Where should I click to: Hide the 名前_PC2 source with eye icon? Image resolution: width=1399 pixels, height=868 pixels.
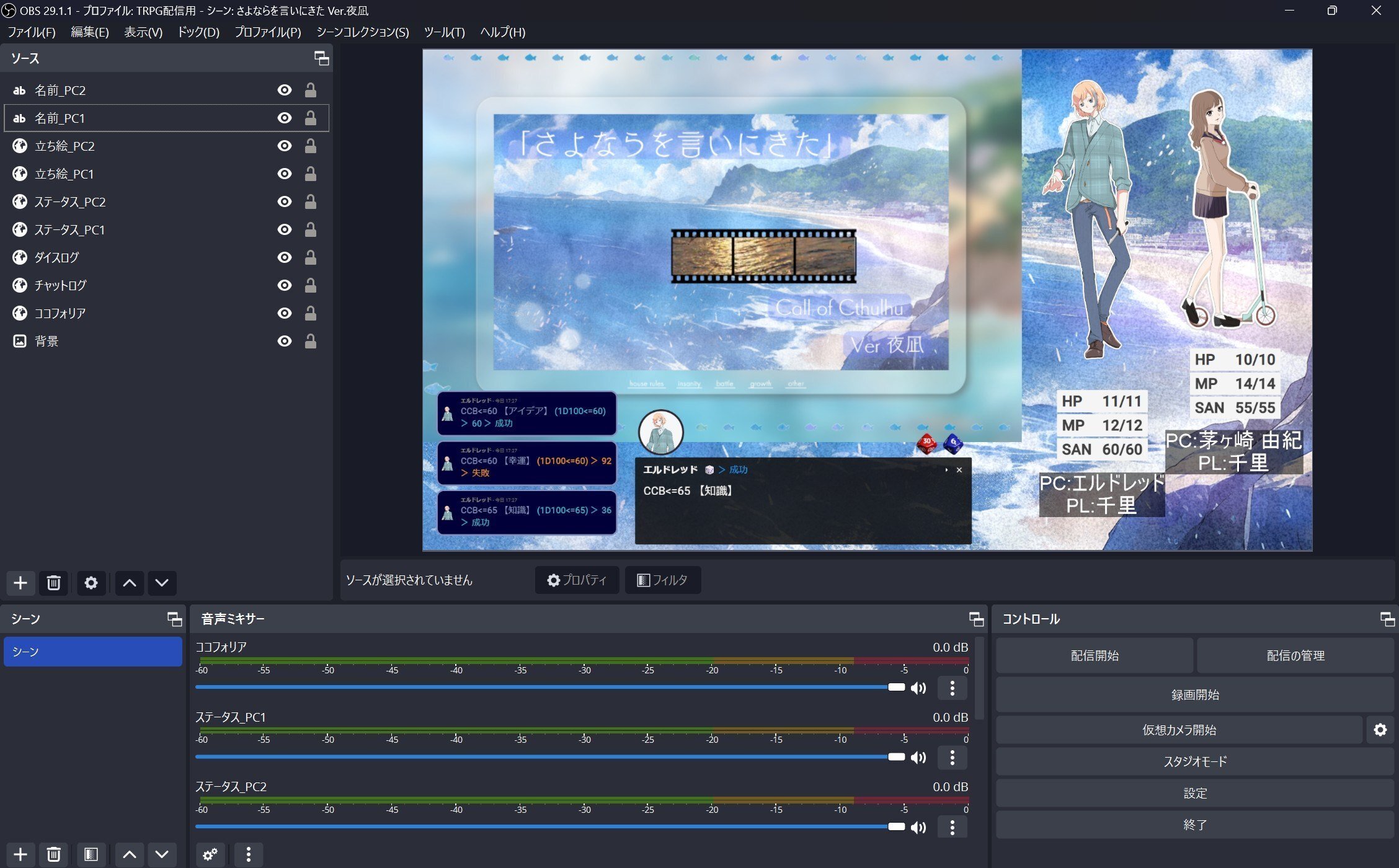[285, 91]
